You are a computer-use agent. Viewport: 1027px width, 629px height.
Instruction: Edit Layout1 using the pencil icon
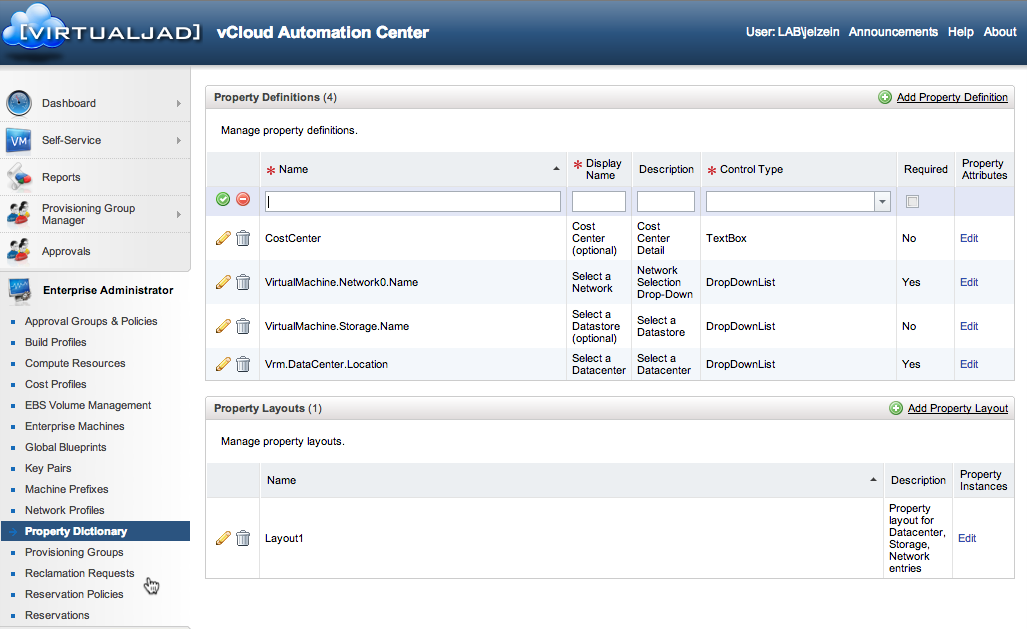(223, 538)
